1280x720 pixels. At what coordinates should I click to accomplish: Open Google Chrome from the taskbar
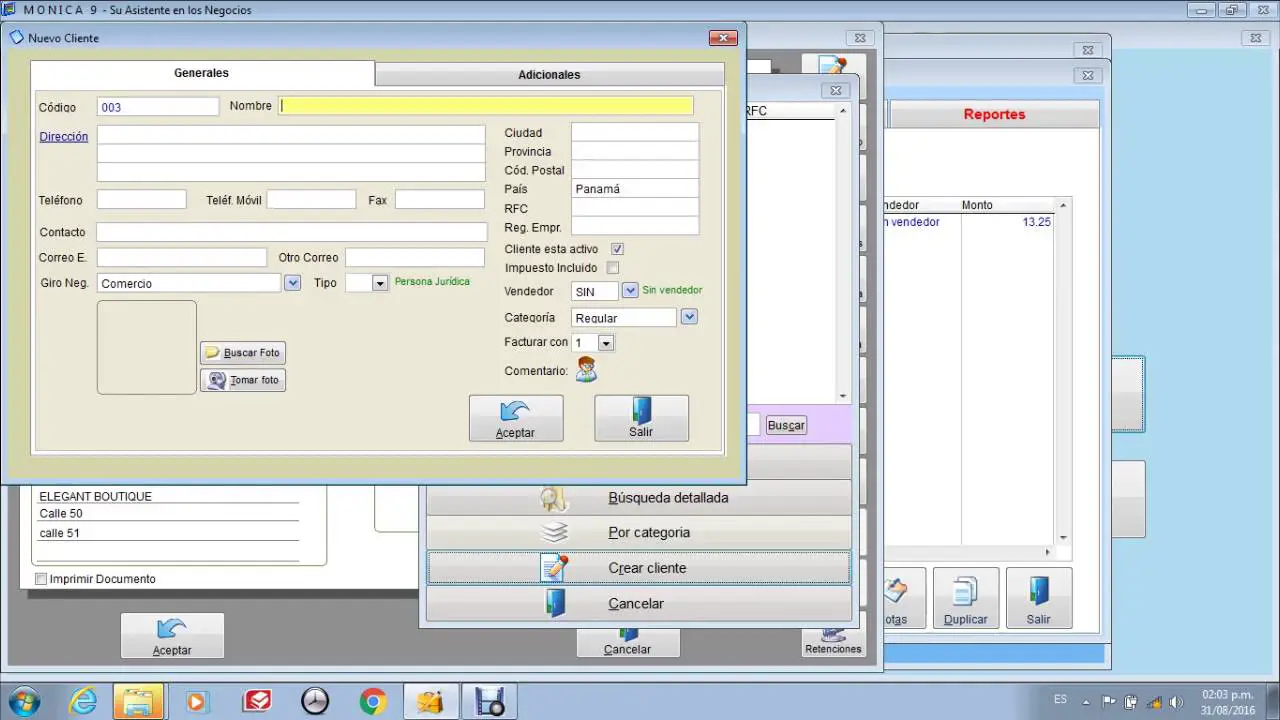point(373,701)
